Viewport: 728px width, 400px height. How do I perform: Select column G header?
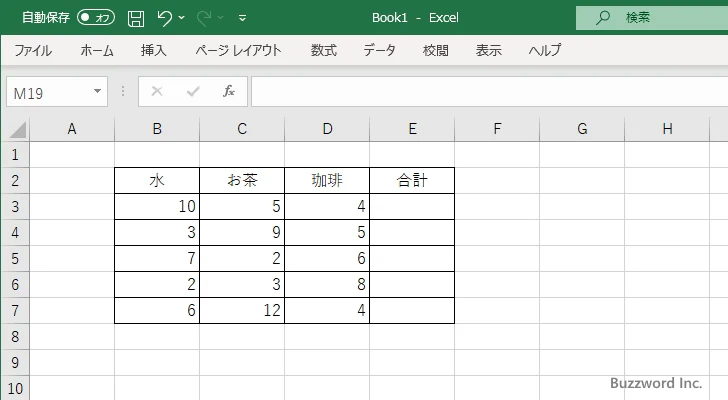(582, 129)
